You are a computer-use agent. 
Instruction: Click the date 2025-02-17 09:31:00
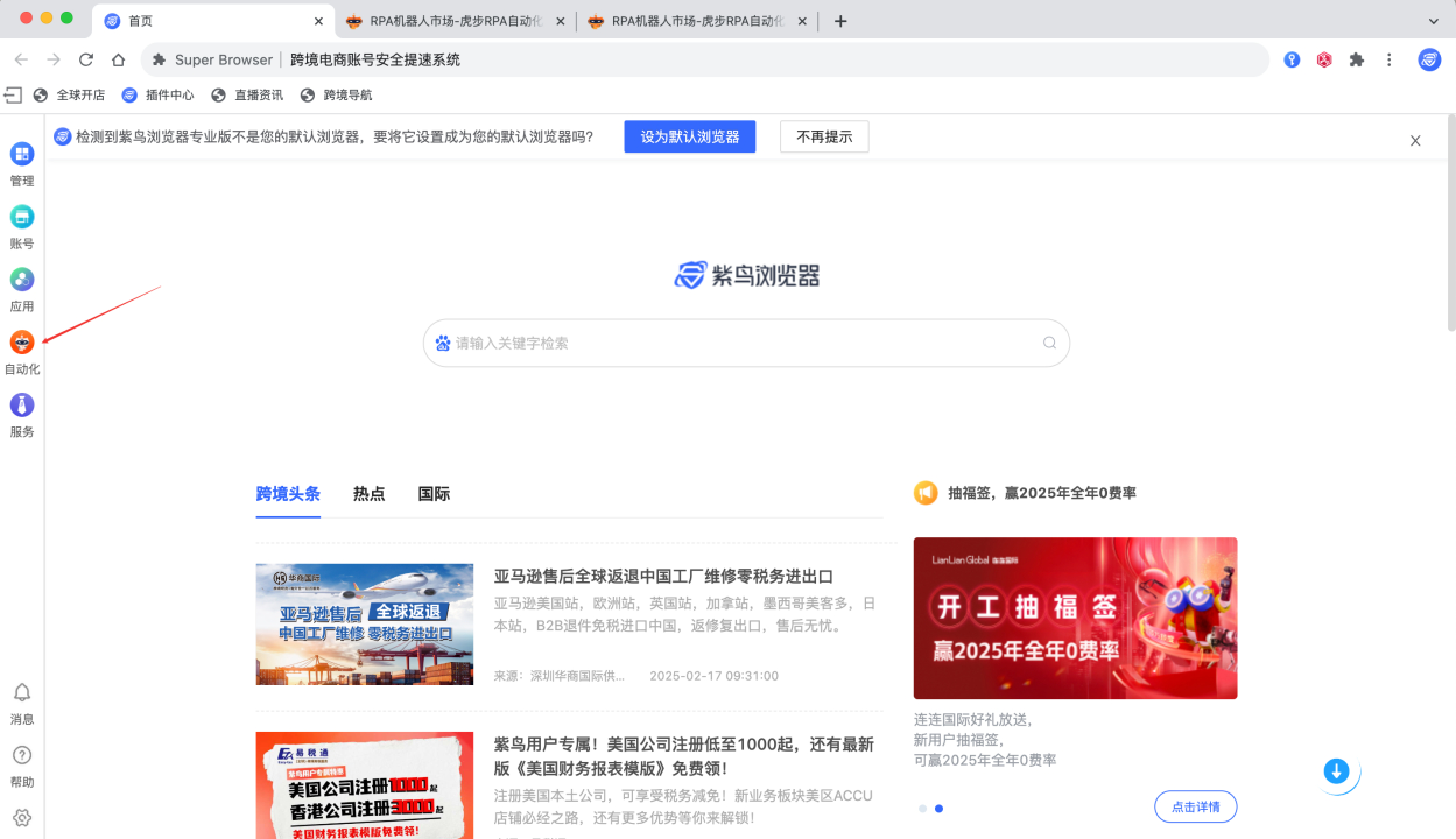coord(714,676)
